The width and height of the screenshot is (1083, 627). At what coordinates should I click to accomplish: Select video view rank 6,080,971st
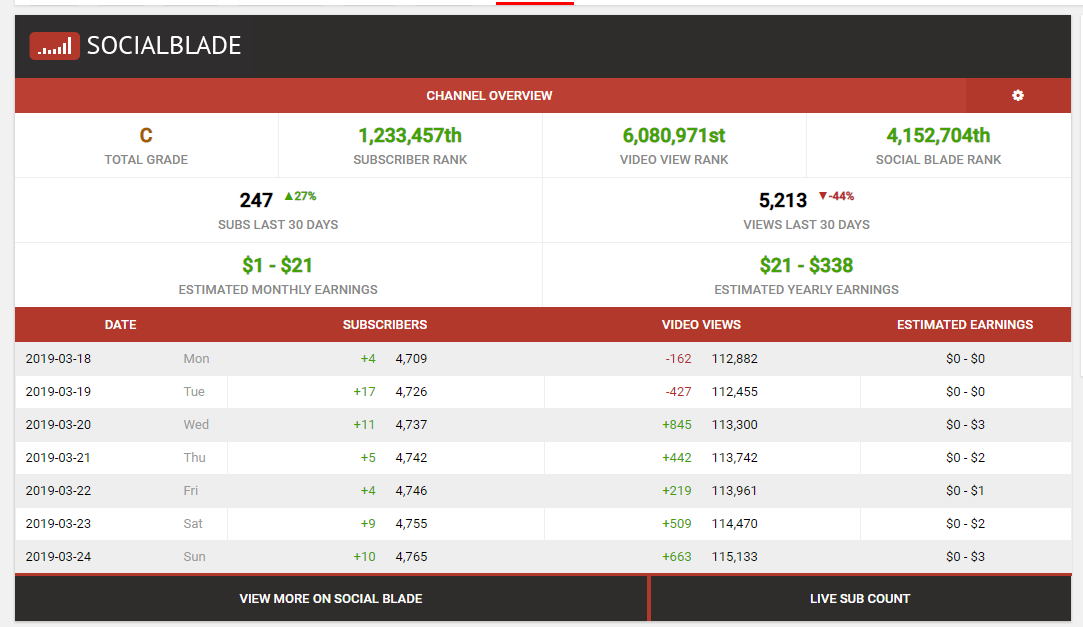point(674,135)
